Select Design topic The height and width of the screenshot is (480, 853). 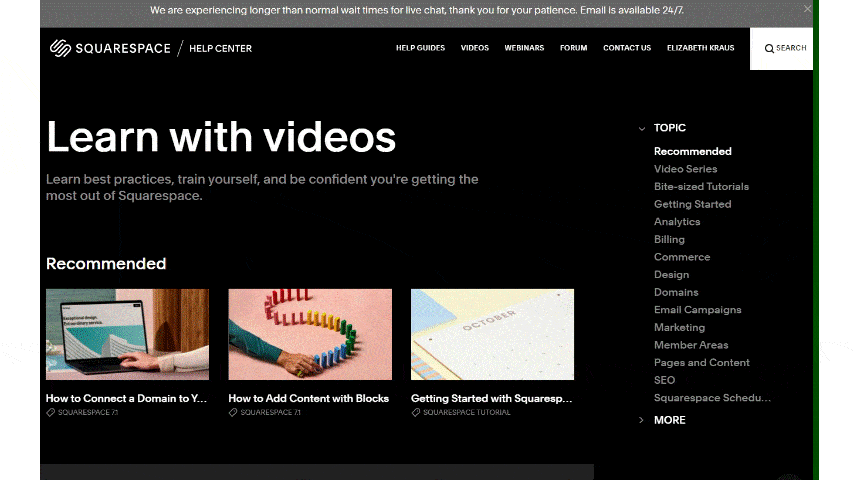click(671, 275)
